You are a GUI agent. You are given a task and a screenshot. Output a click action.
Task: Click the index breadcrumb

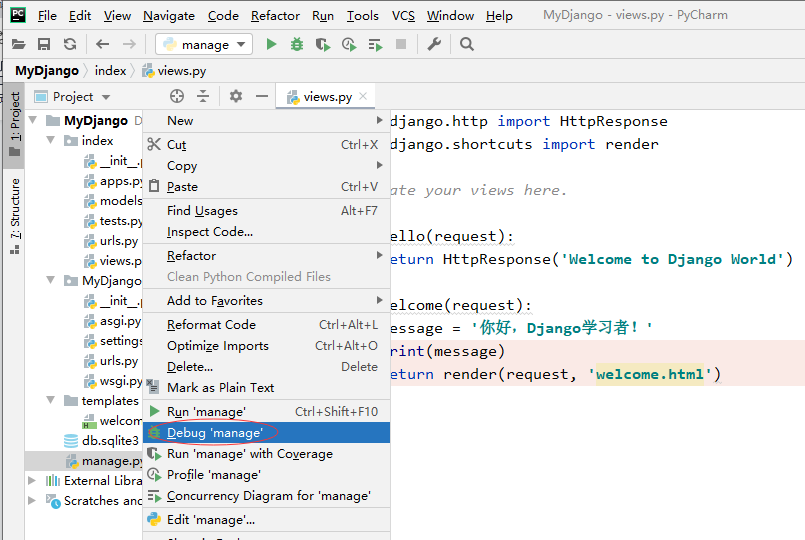click(x=110, y=71)
